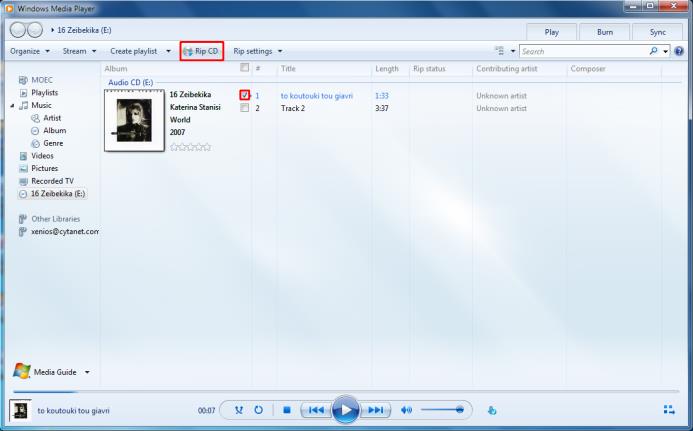Check the Track 2 checkbox

click(244, 108)
